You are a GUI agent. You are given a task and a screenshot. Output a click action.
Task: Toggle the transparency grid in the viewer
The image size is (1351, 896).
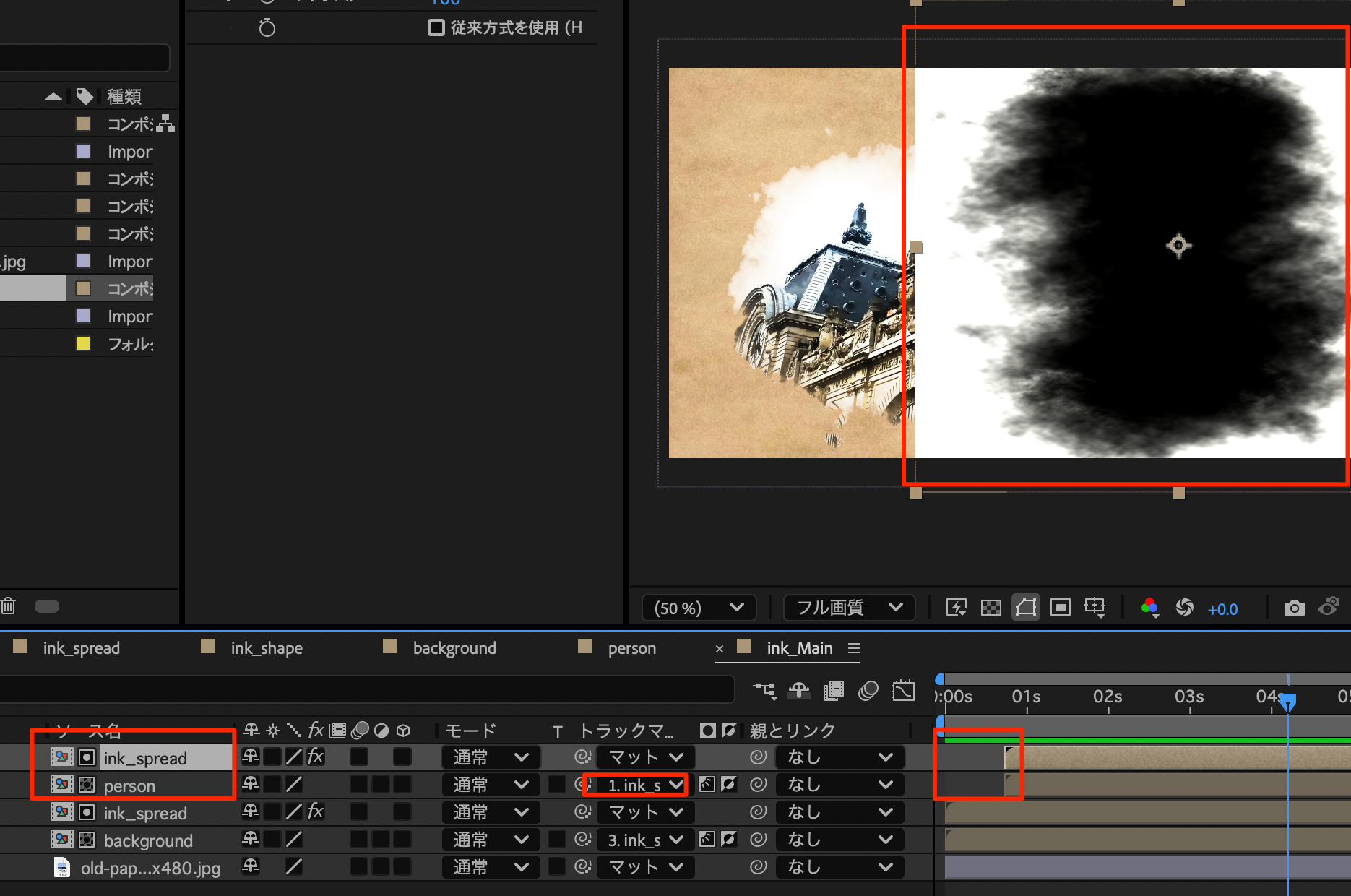point(990,608)
